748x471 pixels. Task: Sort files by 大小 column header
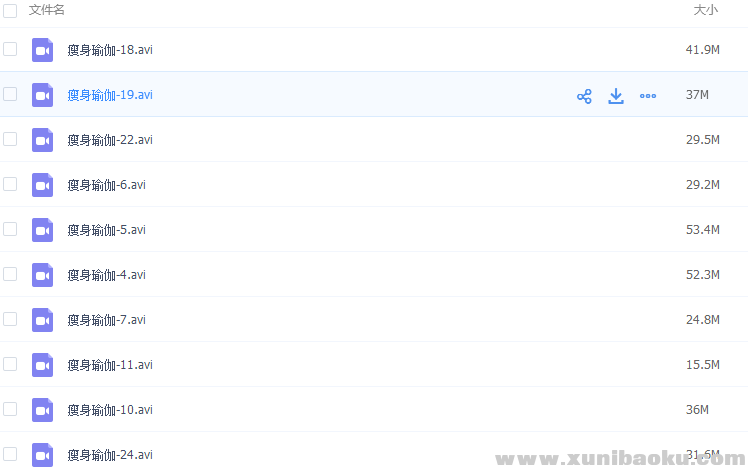coord(705,10)
